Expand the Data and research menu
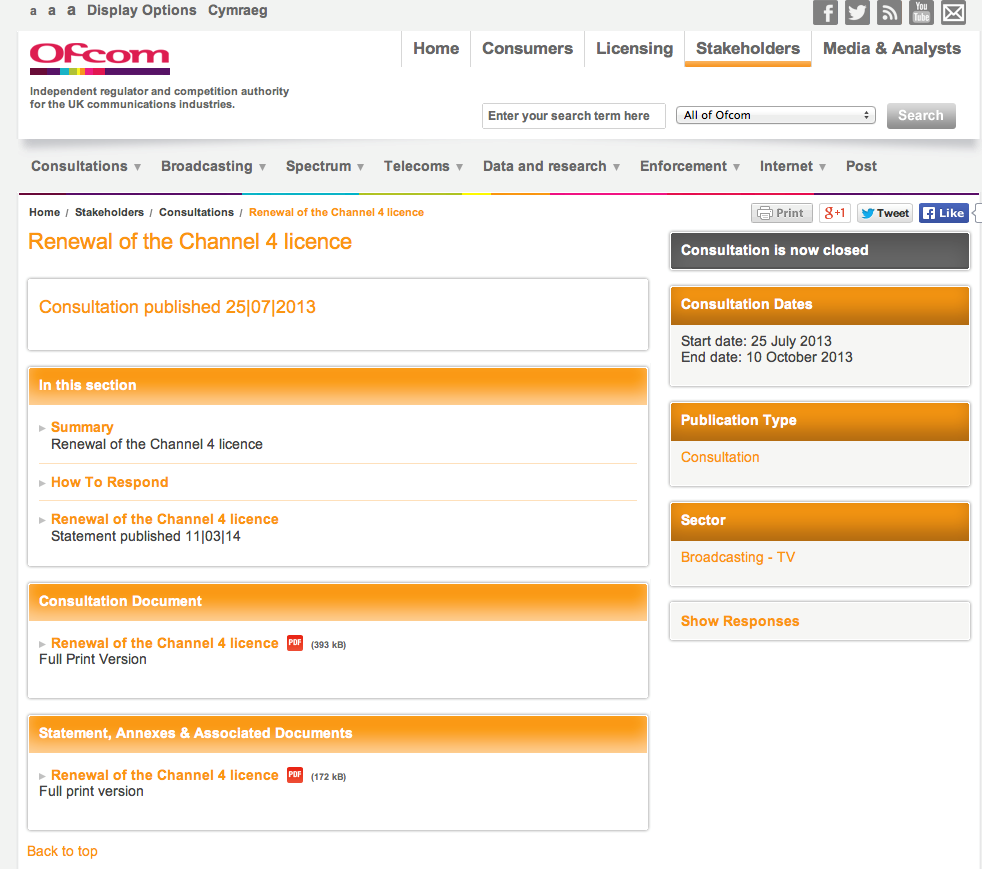This screenshot has height=869, width=982. (551, 167)
